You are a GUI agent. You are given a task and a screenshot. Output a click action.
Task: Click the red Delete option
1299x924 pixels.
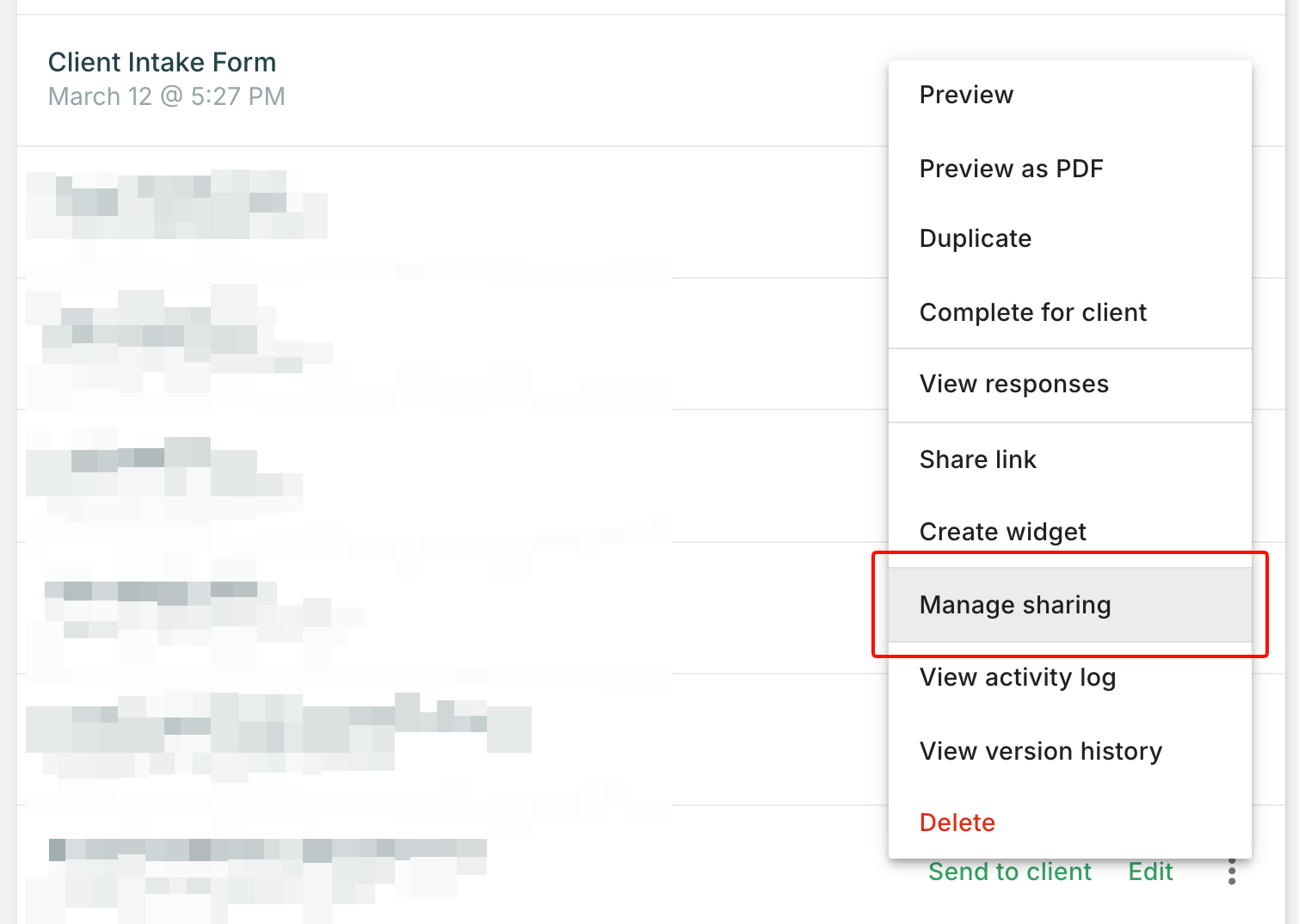click(x=957, y=822)
